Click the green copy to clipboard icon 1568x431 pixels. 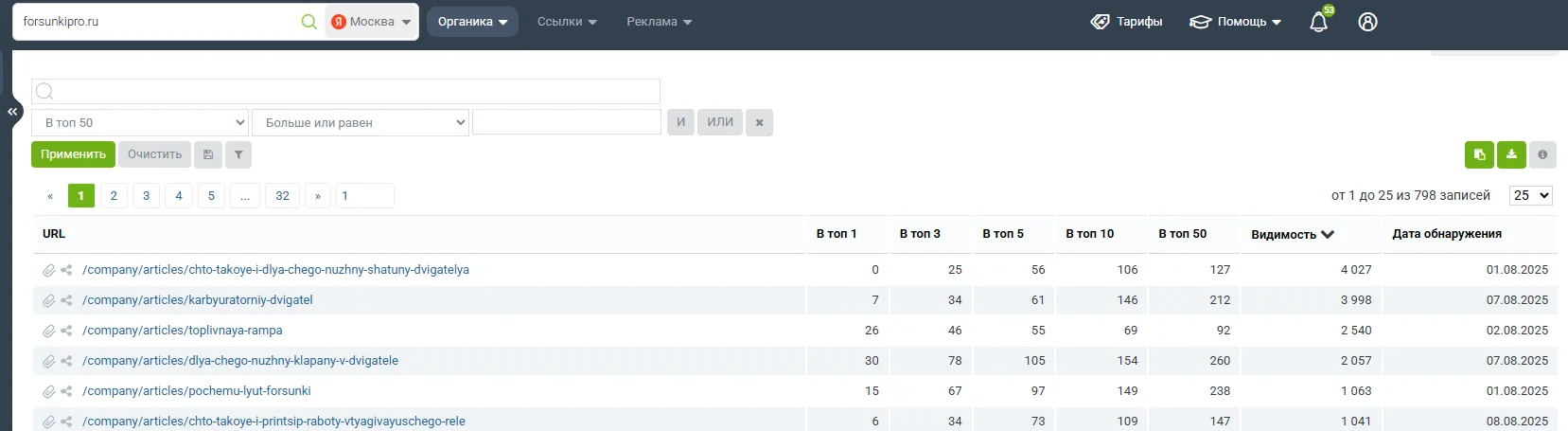coord(1479,154)
